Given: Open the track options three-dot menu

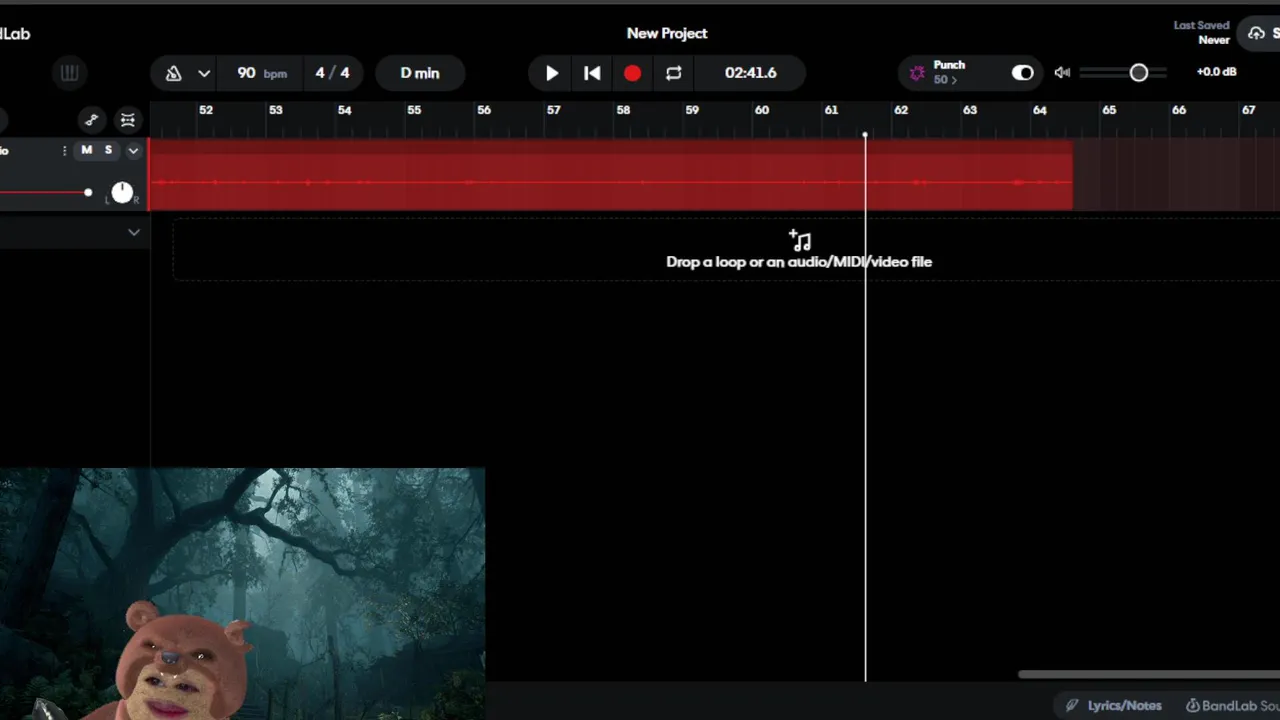Looking at the screenshot, I should [64, 150].
